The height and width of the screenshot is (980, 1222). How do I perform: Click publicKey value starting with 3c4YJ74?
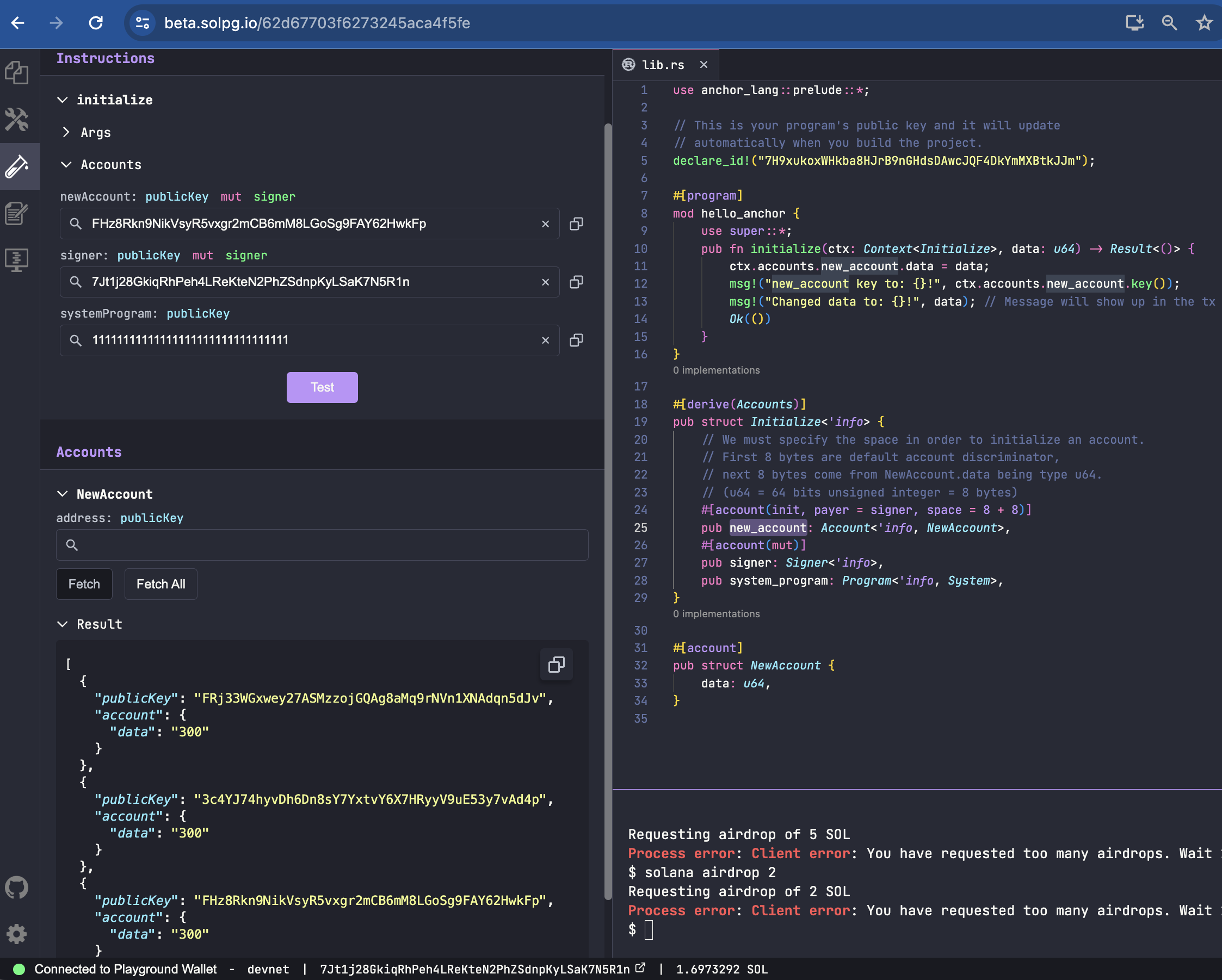tap(370, 799)
